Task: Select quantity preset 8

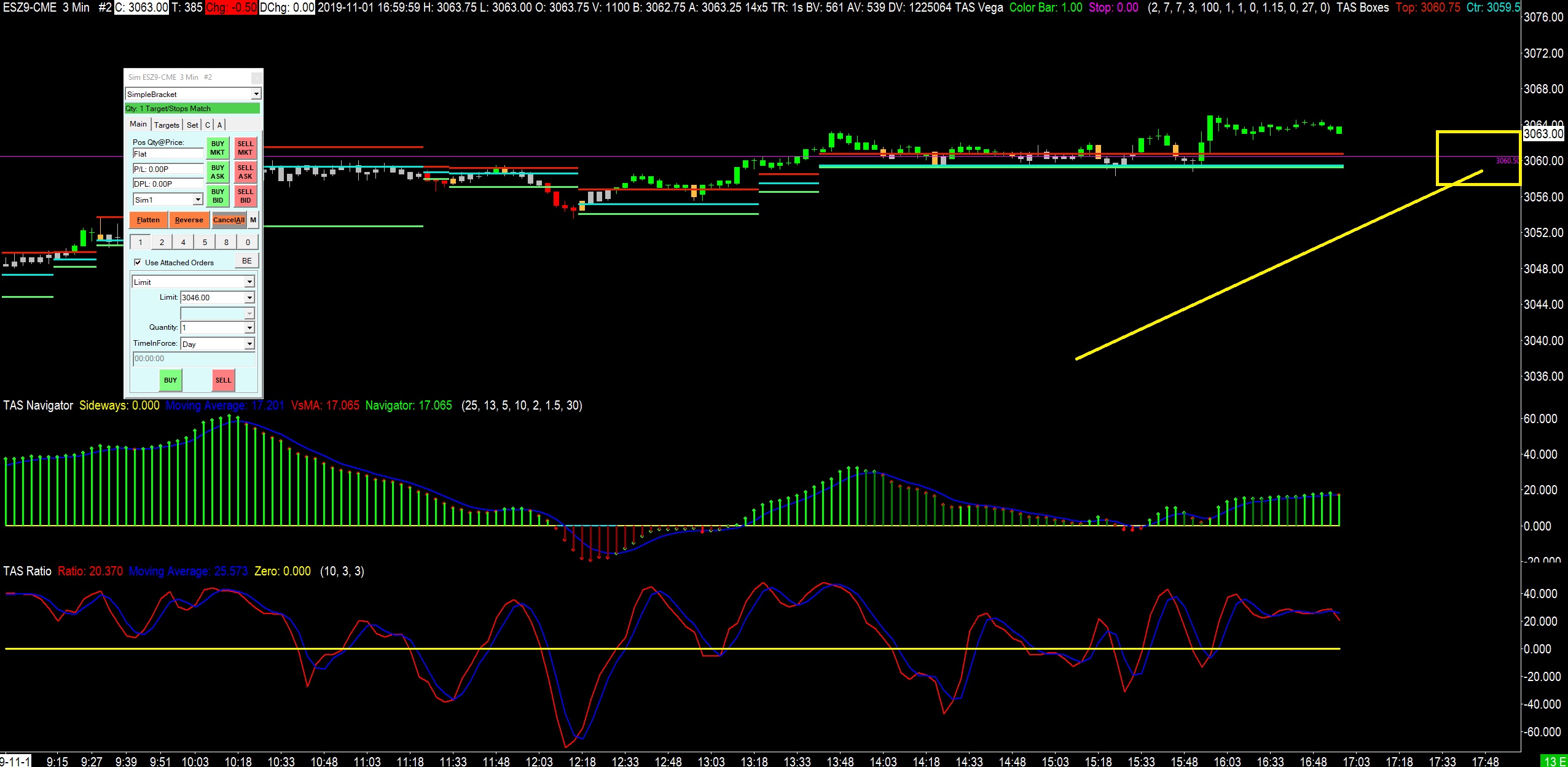Action: tap(226, 242)
